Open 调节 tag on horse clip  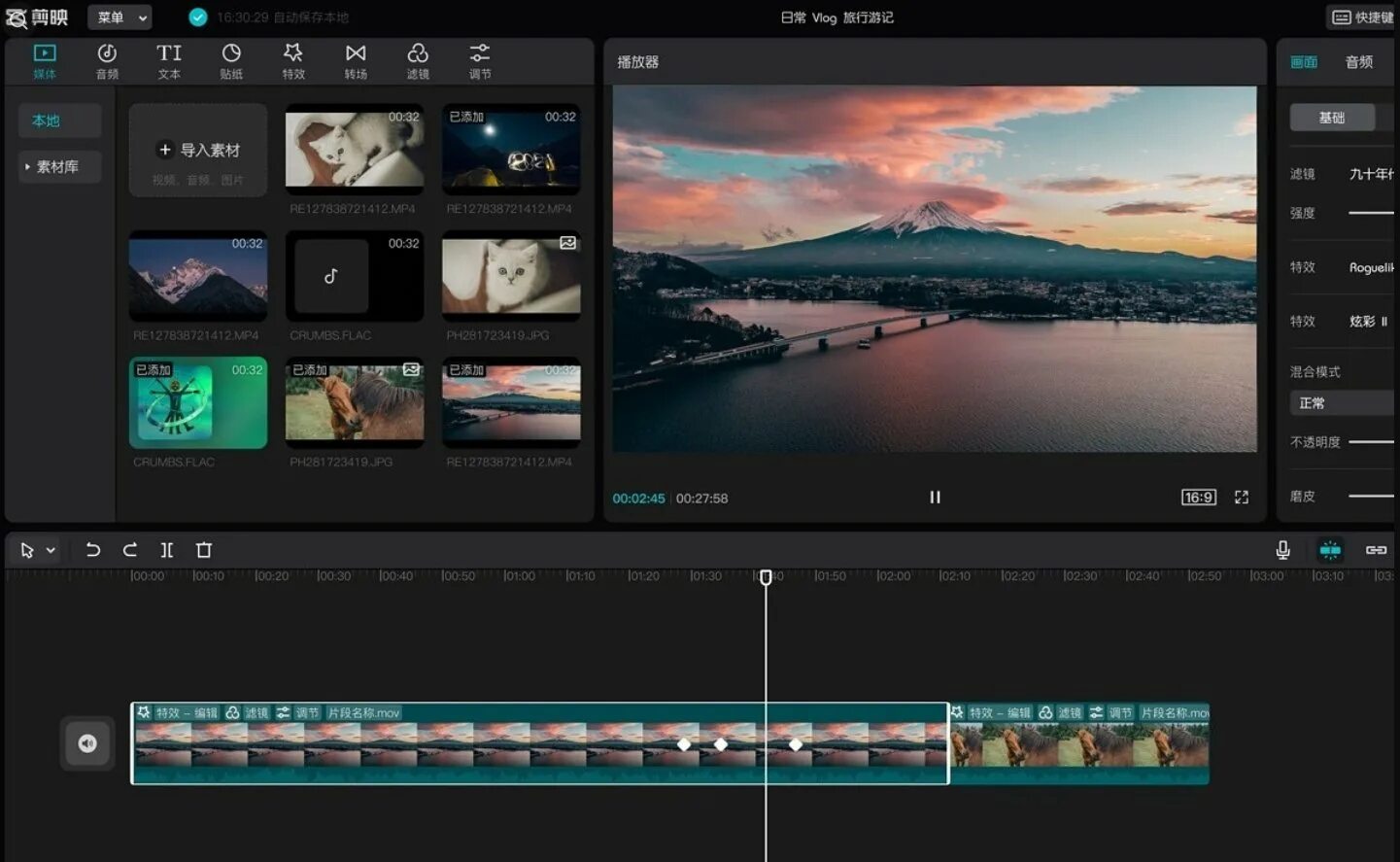click(x=1110, y=712)
